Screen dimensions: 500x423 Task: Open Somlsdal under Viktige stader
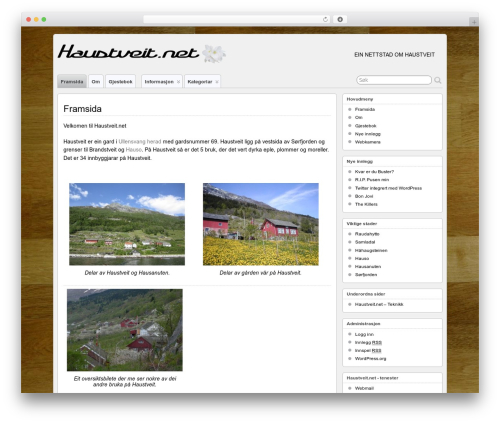click(365, 242)
